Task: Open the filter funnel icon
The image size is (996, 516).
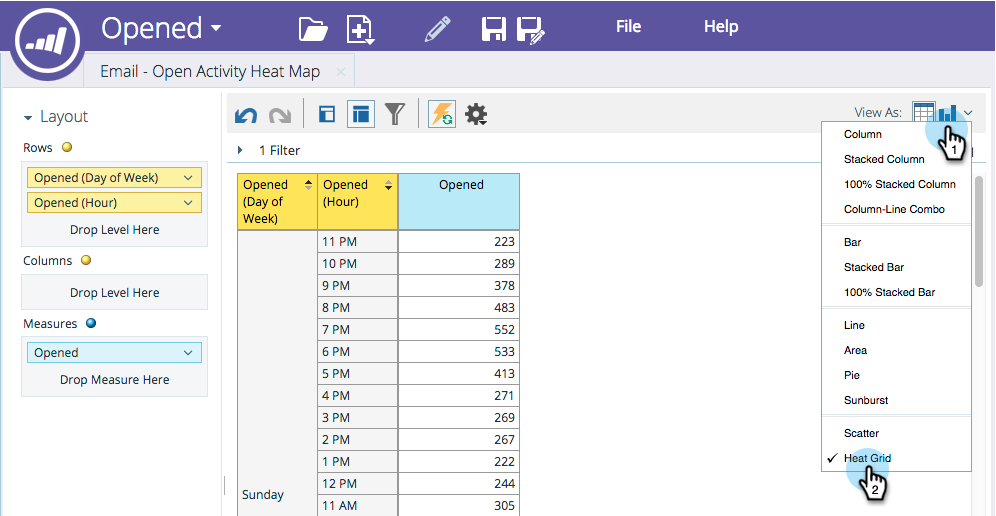Action: click(395, 114)
